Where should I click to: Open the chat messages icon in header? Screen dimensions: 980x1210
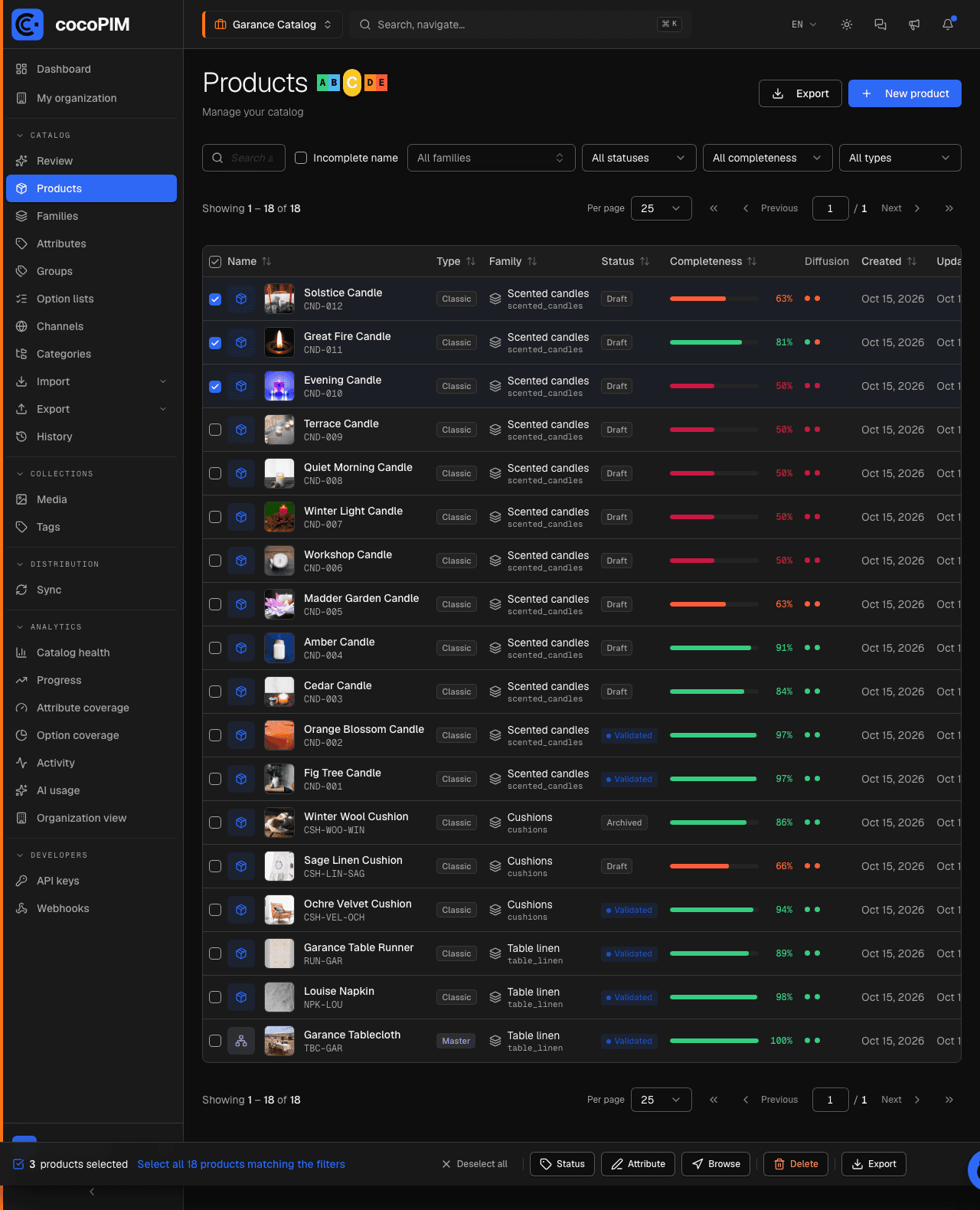(880, 25)
